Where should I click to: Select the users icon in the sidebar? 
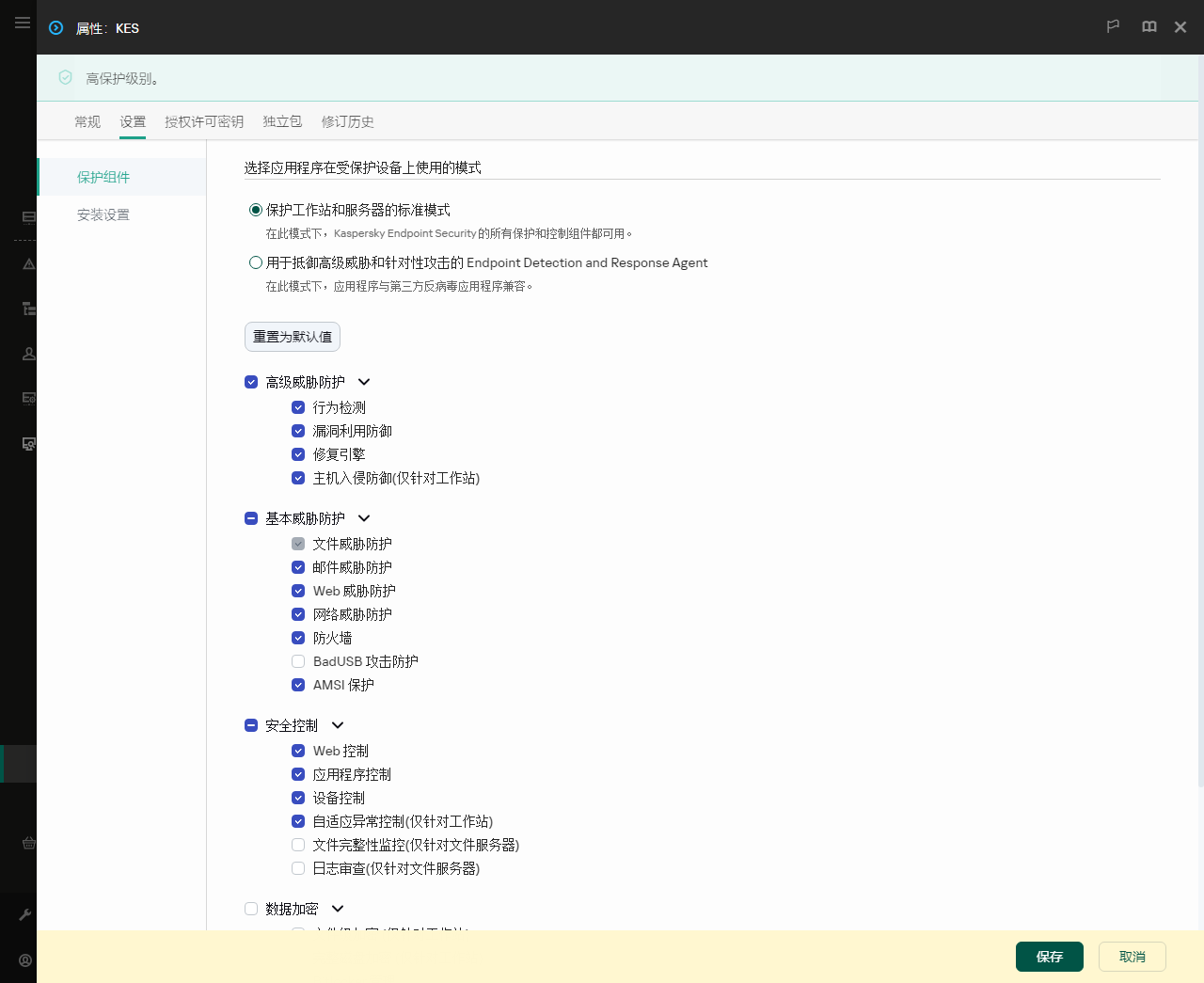(x=28, y=353)
